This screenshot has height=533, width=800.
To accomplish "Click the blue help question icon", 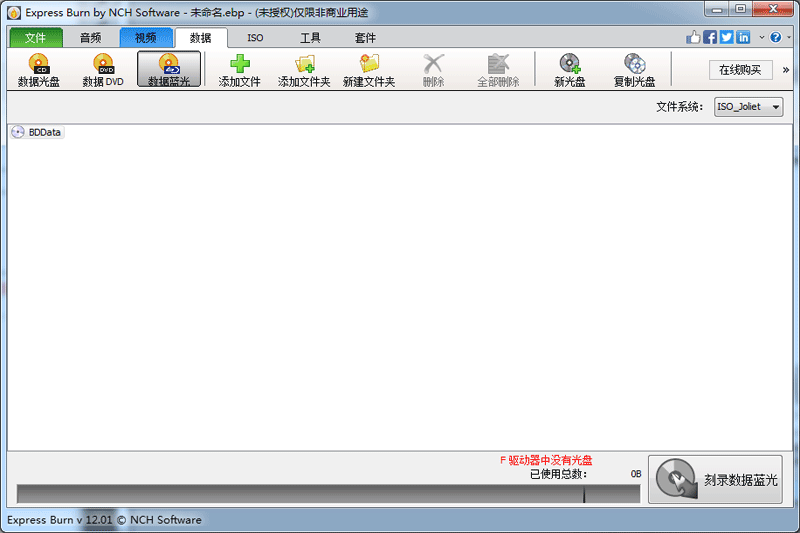I will [776, 37].
